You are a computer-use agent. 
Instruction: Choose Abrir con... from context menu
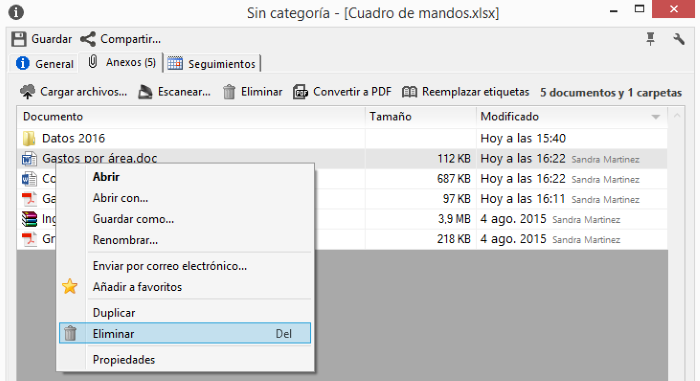pyautogui.click(x=185, y=198)
